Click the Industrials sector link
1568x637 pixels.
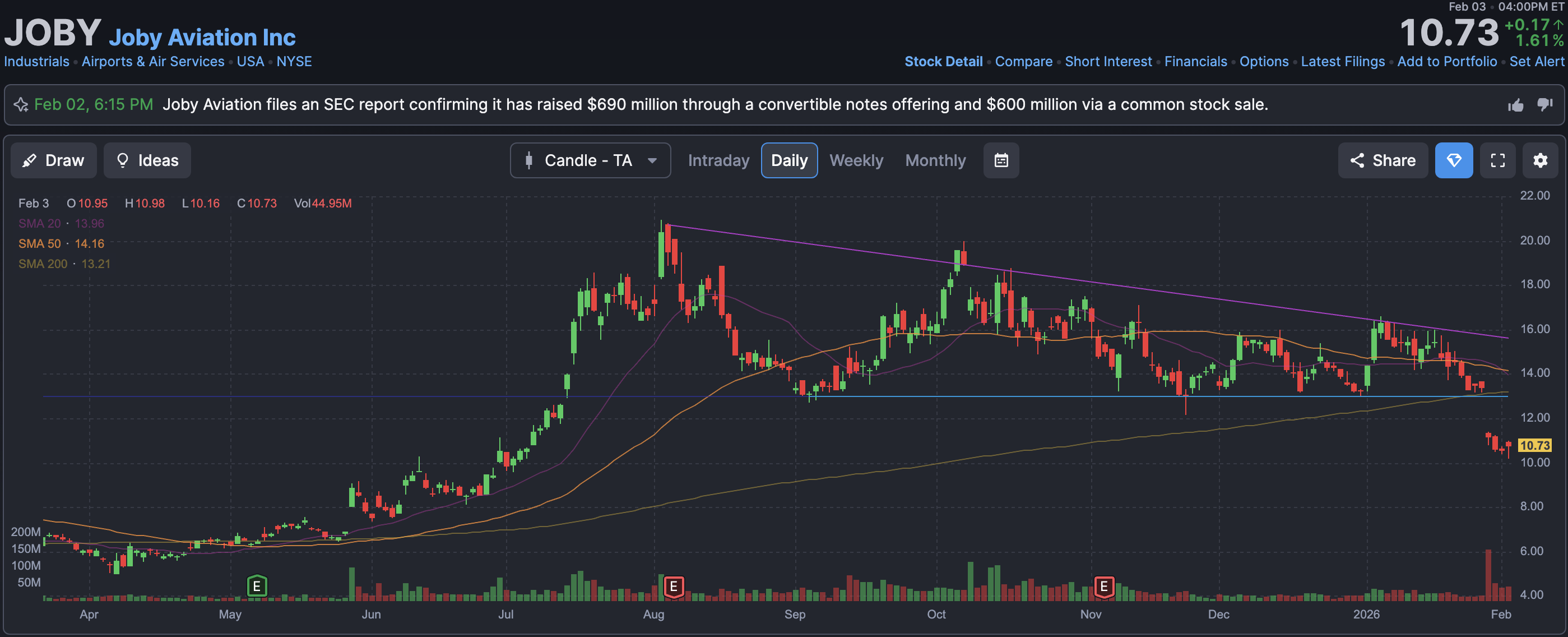(36, 62)
